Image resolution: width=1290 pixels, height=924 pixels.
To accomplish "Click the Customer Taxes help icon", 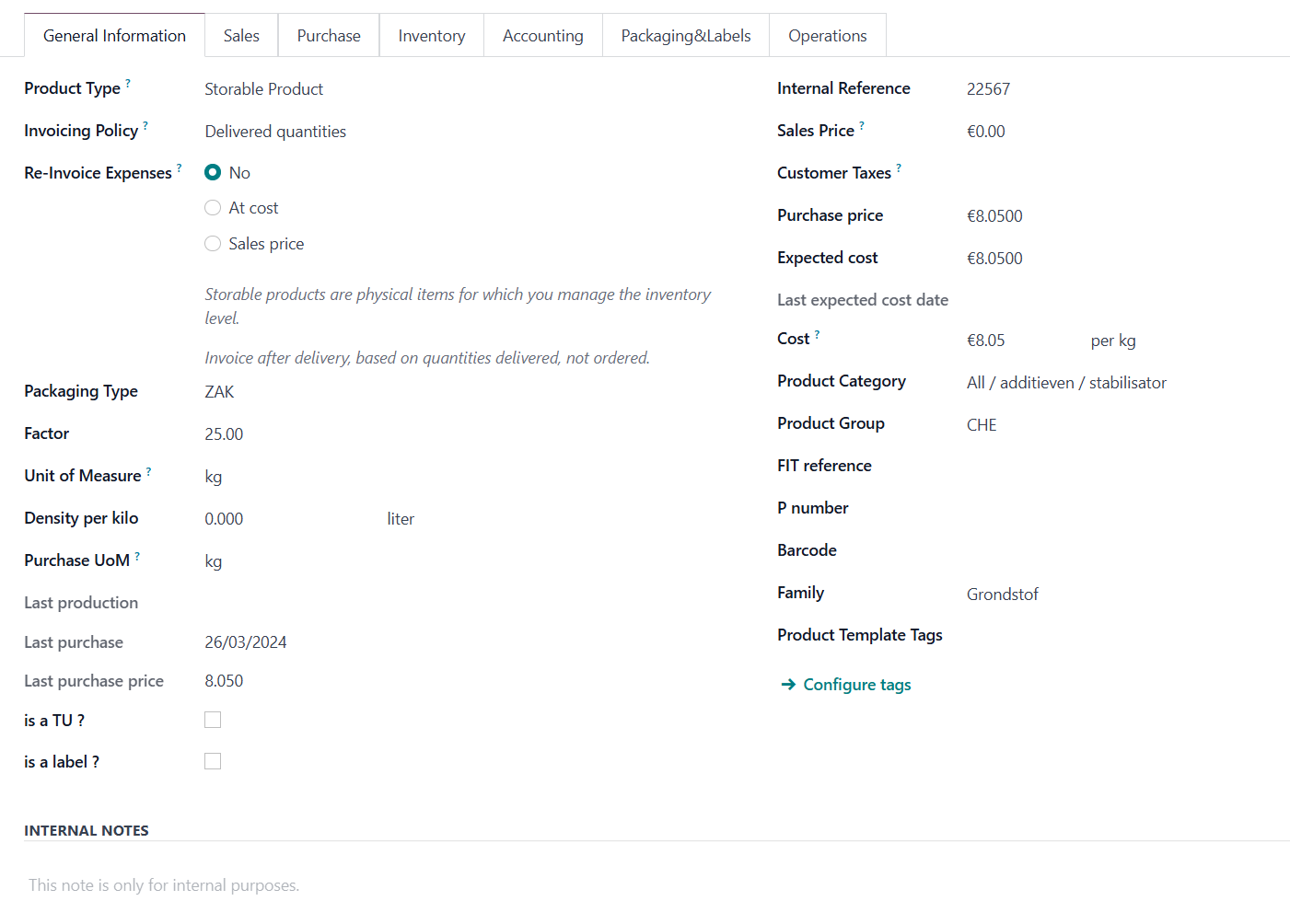I will (899, 167).
